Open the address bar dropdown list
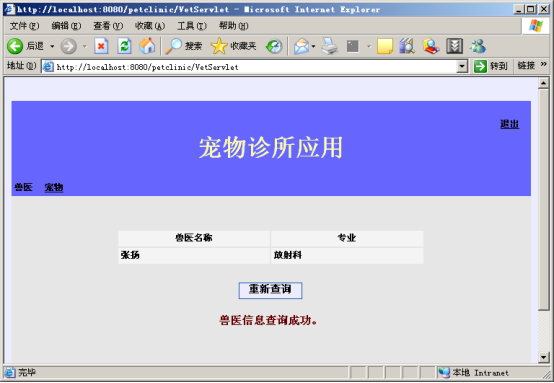Image resolution: width=554 pixels, height=383 pixels. click(462, 66)
